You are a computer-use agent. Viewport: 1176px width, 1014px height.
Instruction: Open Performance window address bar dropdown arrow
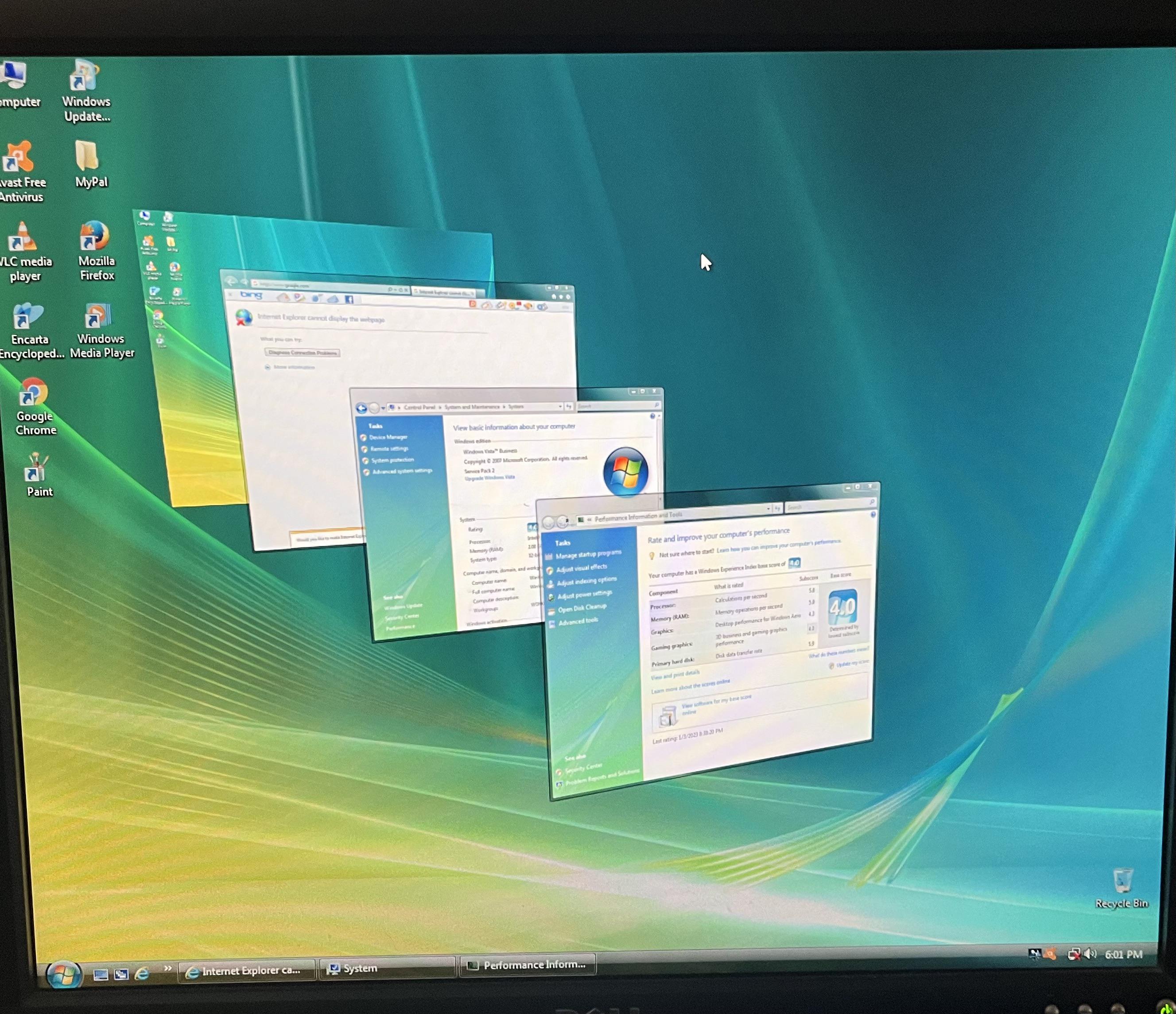tap(768, 509)
